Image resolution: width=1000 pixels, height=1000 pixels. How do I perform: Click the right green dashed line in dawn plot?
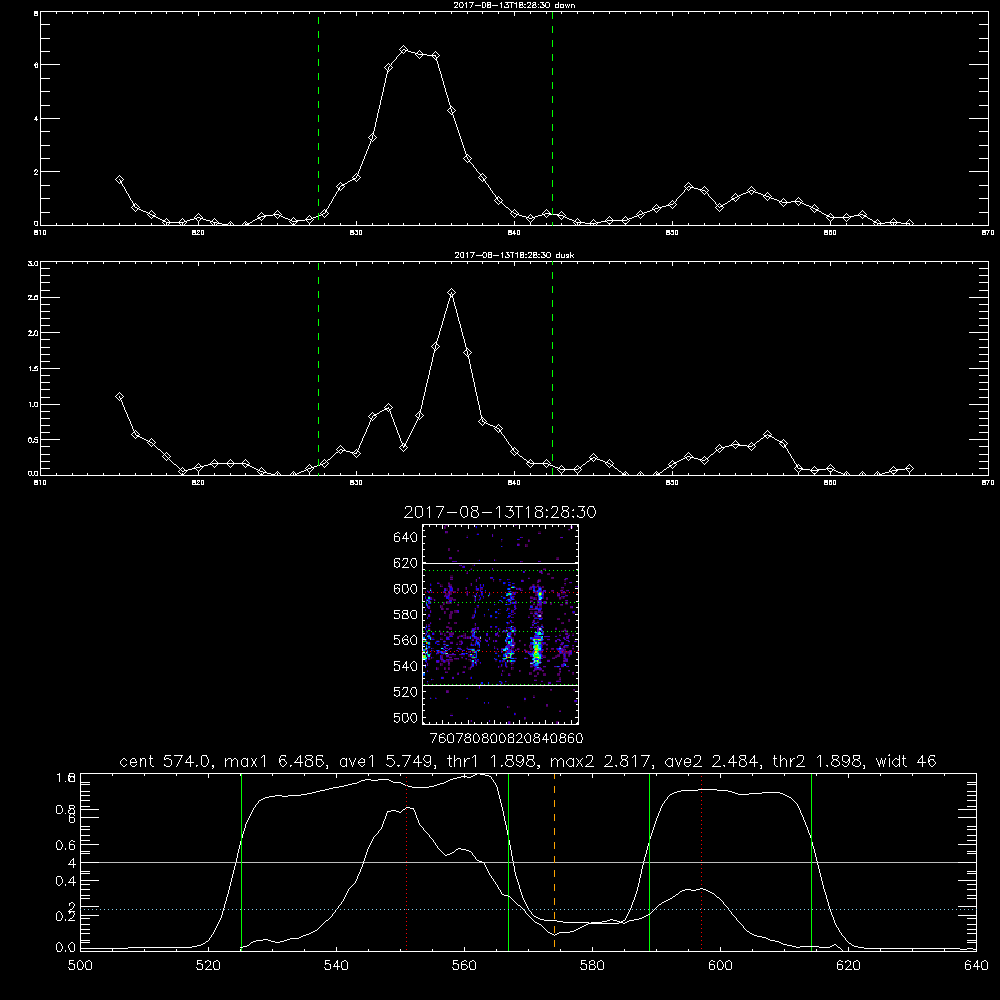point(552,118)
